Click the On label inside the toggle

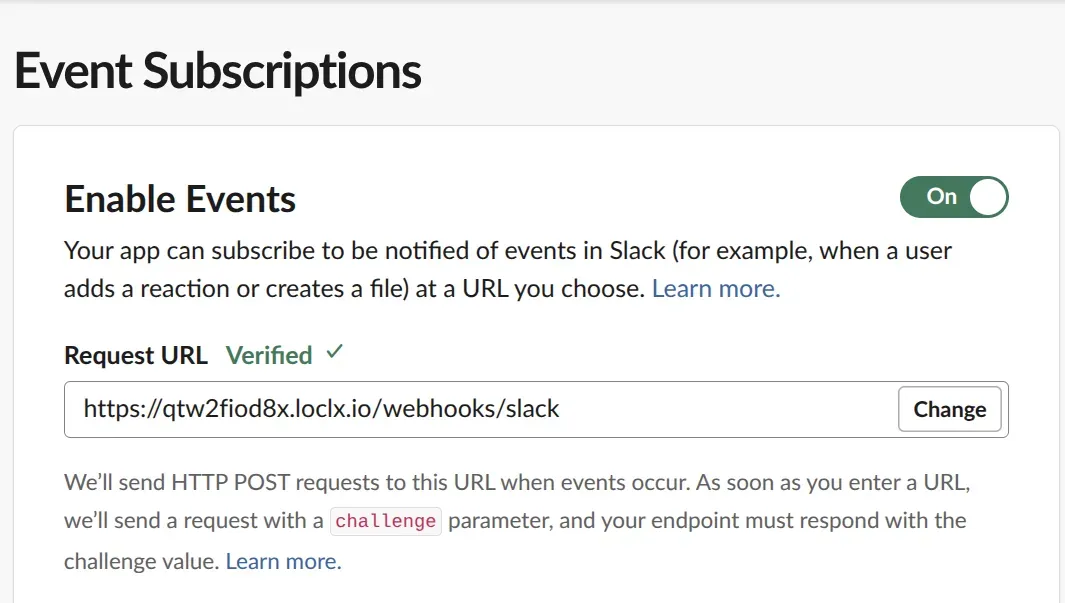tap(940, 197)
